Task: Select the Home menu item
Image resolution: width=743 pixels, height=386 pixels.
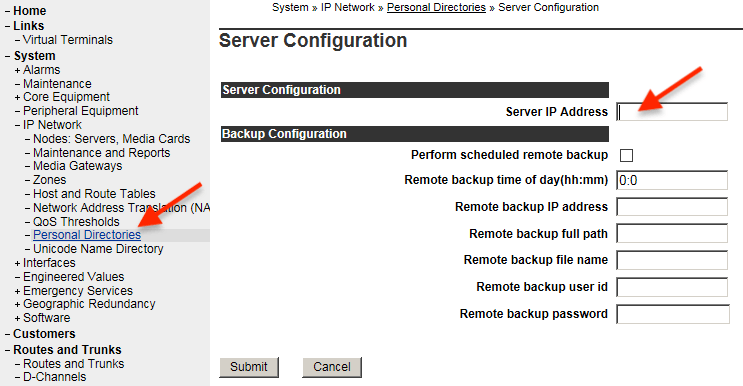Action: [29, 10]
